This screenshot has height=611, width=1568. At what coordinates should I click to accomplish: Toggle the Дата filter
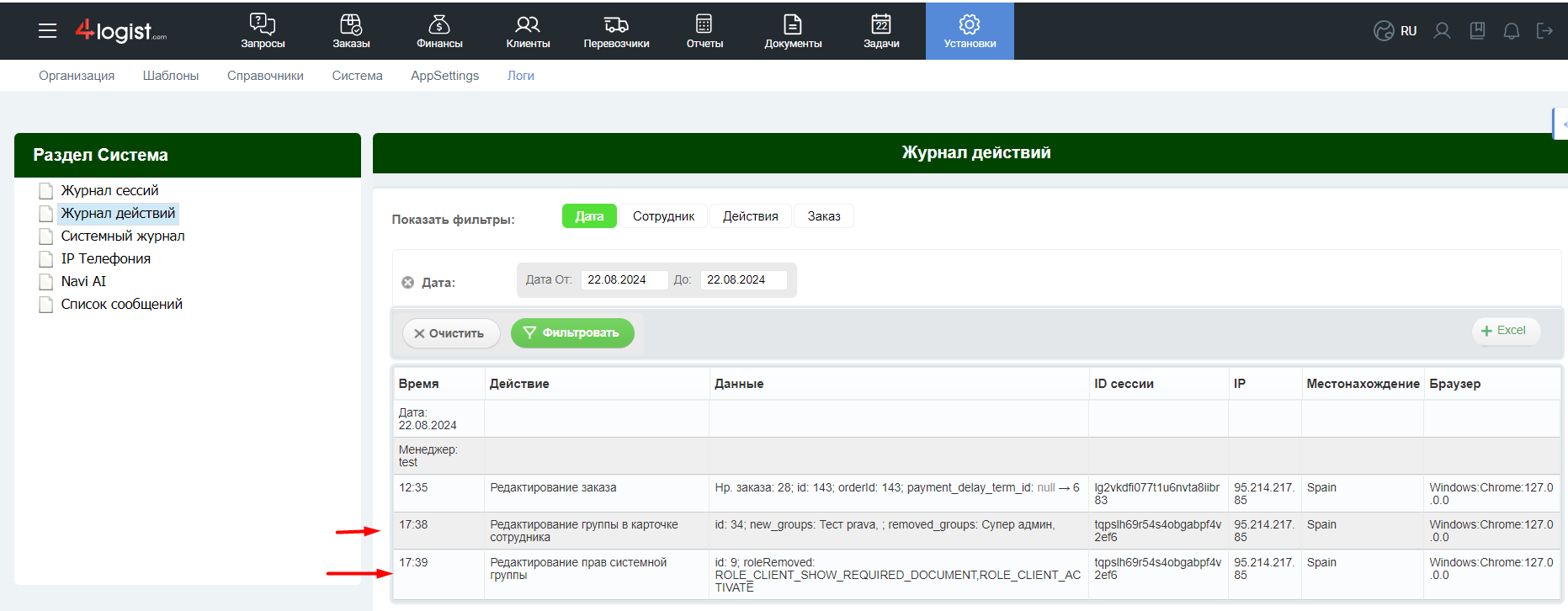pyautogui.click(x=589, y=216)
